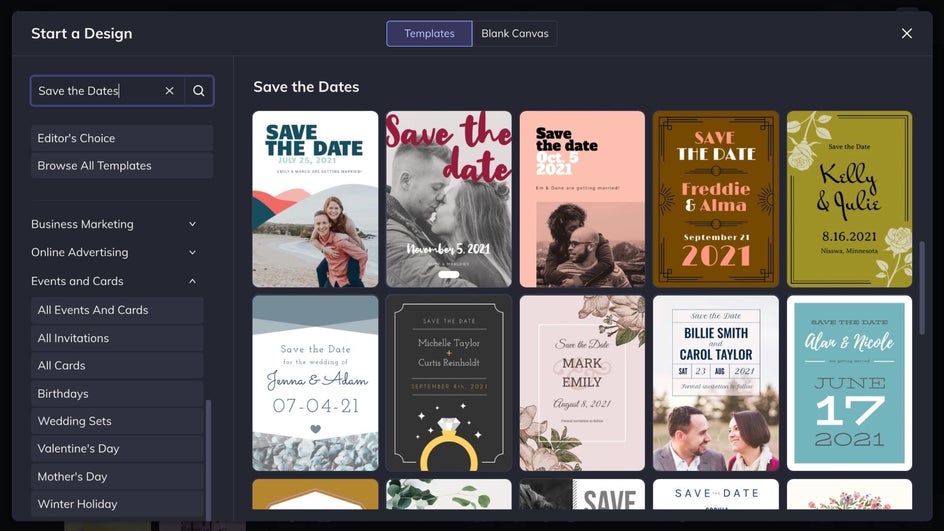The height and width of the screenshot is (531, 944).
Task: Close the Start a Design dialog
Action: (x=907, y=33)
